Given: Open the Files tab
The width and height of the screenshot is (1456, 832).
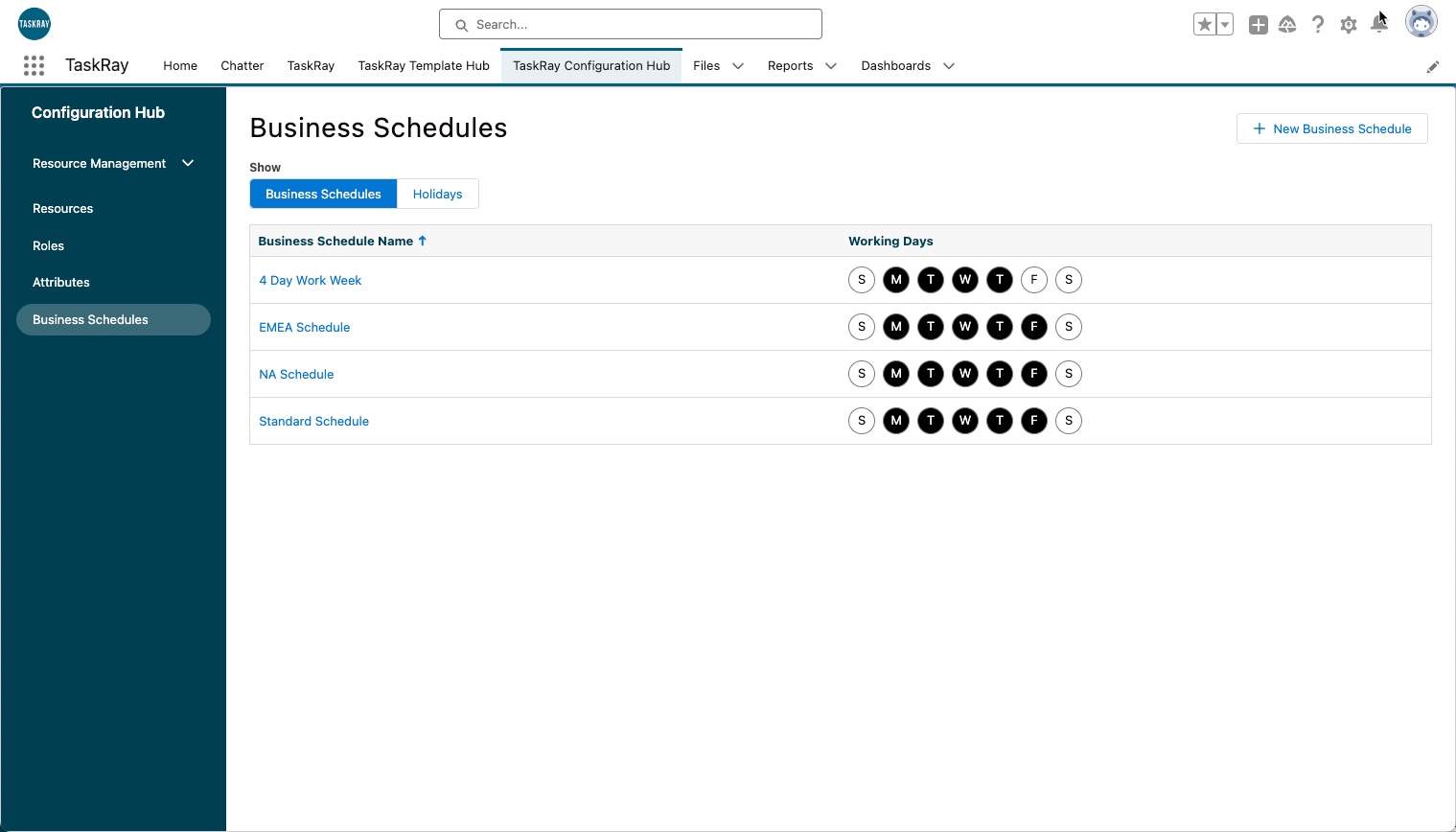Looking at the screenshot, I should 706,66.
